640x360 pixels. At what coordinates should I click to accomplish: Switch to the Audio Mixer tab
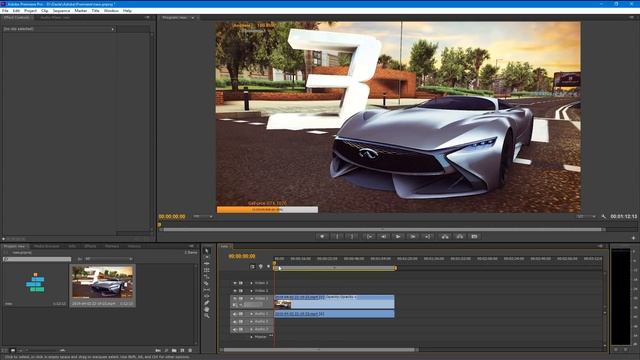pyautogui.click(x=55, y=18)
